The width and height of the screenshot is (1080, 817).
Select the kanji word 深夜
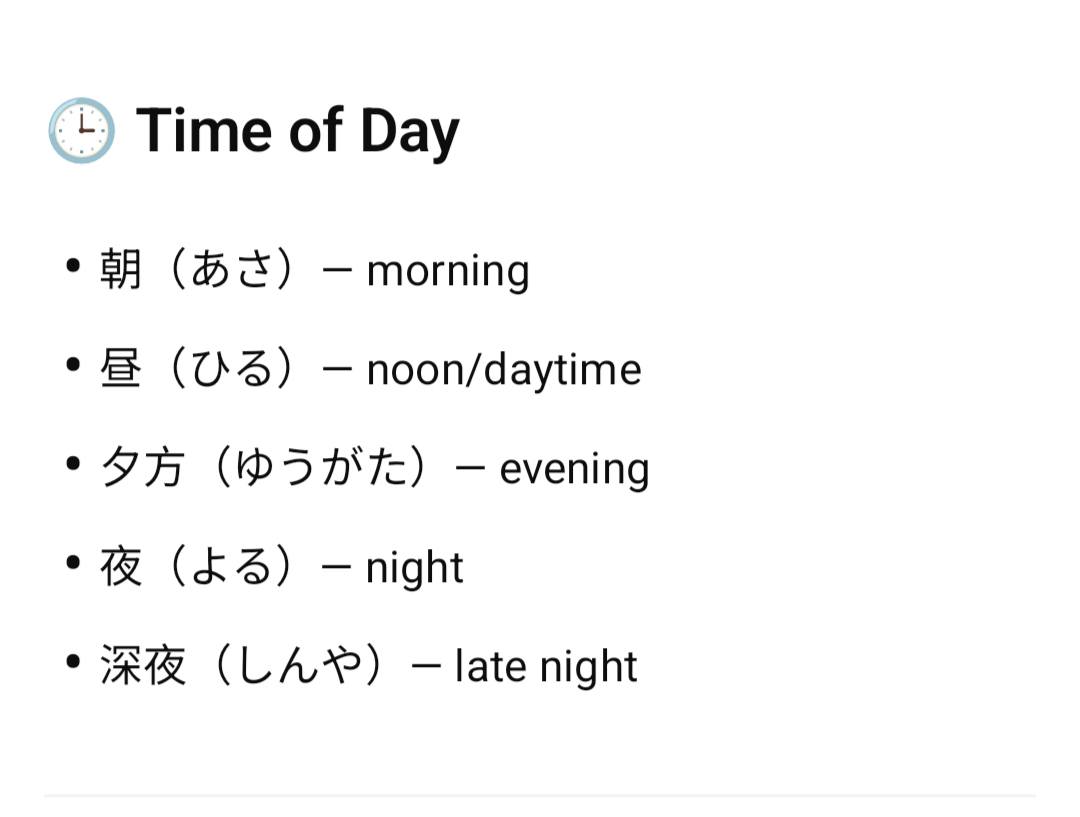click(x=143, y=667)
